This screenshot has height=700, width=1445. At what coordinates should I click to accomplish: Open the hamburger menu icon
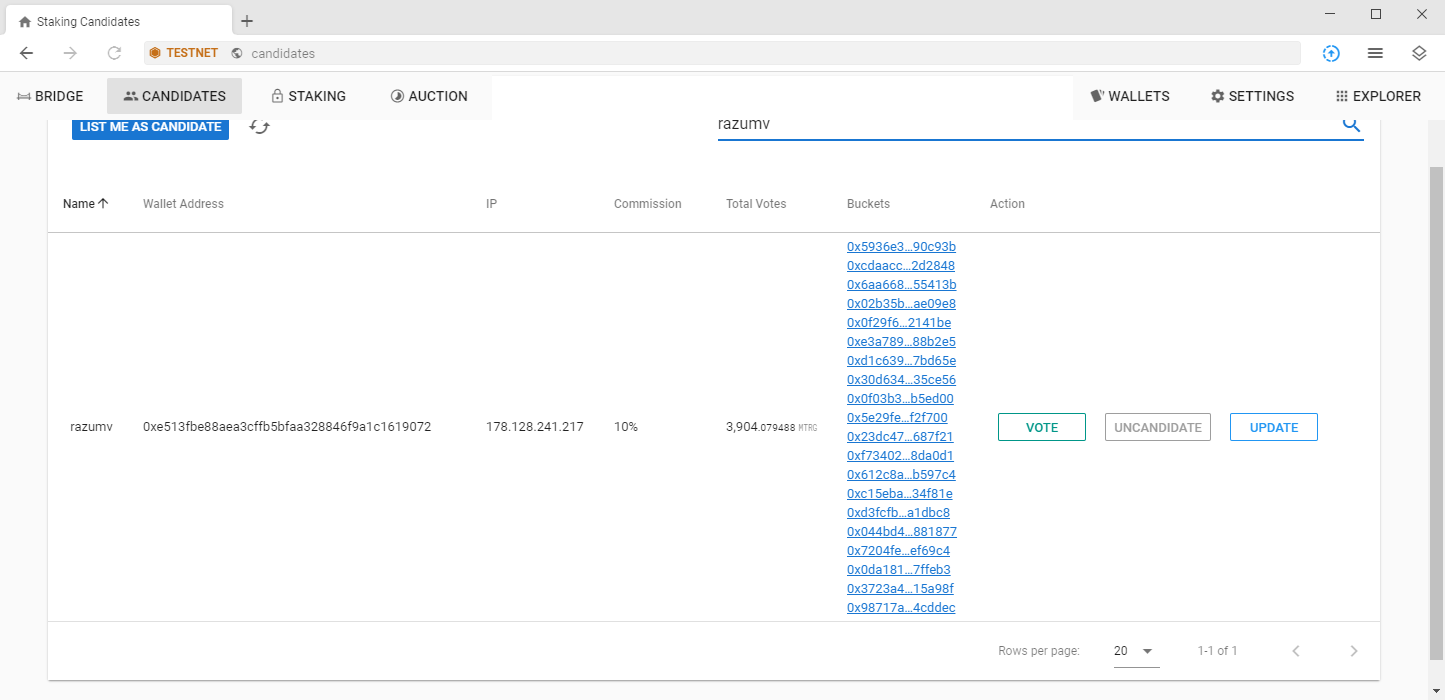click(1375, 53)
